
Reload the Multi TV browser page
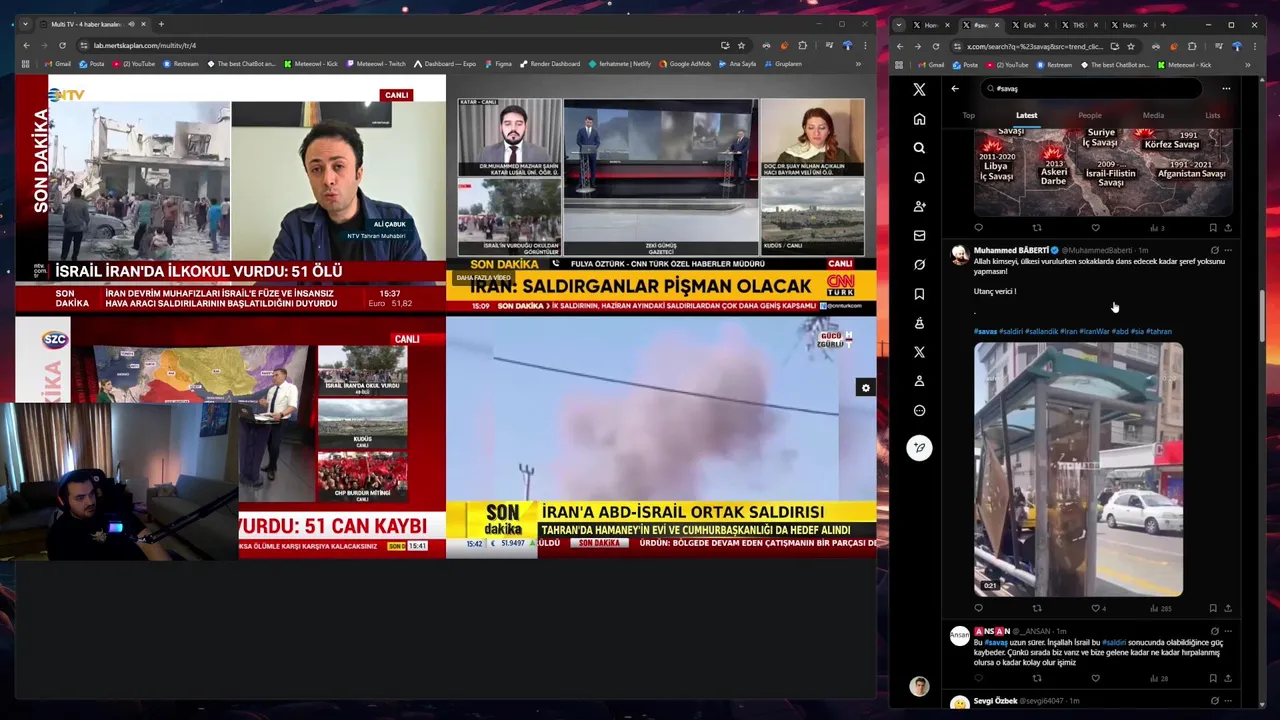point(62,45)
